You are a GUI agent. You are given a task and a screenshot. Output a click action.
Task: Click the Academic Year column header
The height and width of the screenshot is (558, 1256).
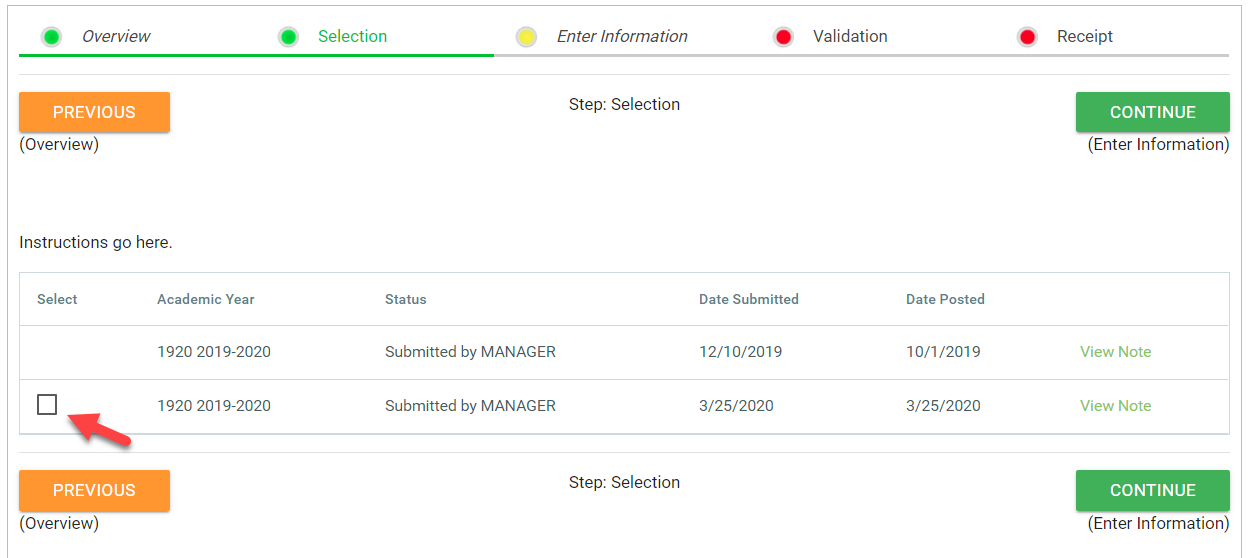pyautogui.click(x=206, y=299)
